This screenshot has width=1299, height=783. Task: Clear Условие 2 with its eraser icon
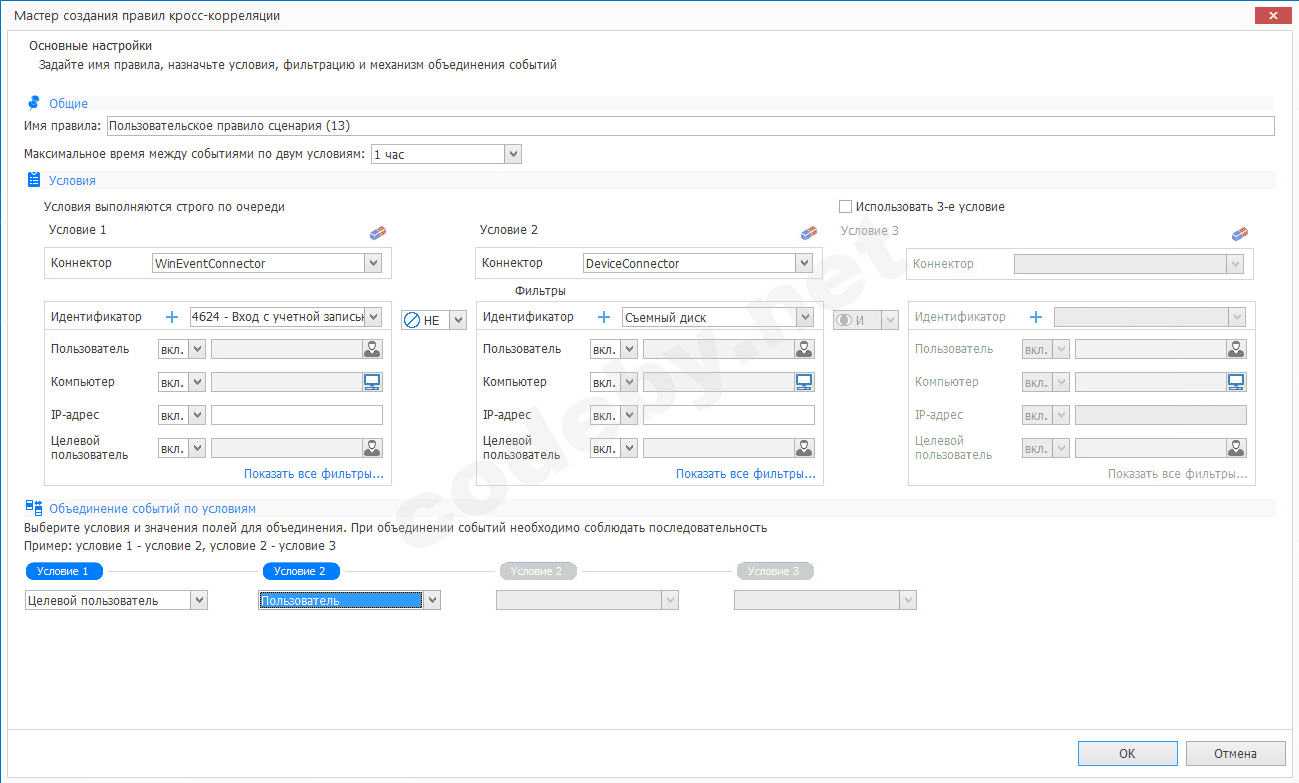(809, 233)
